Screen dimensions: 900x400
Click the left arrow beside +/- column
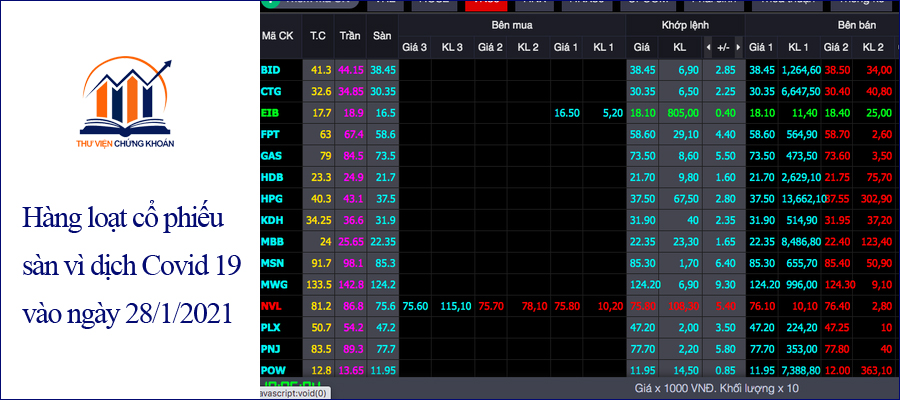tap(708, 47)
